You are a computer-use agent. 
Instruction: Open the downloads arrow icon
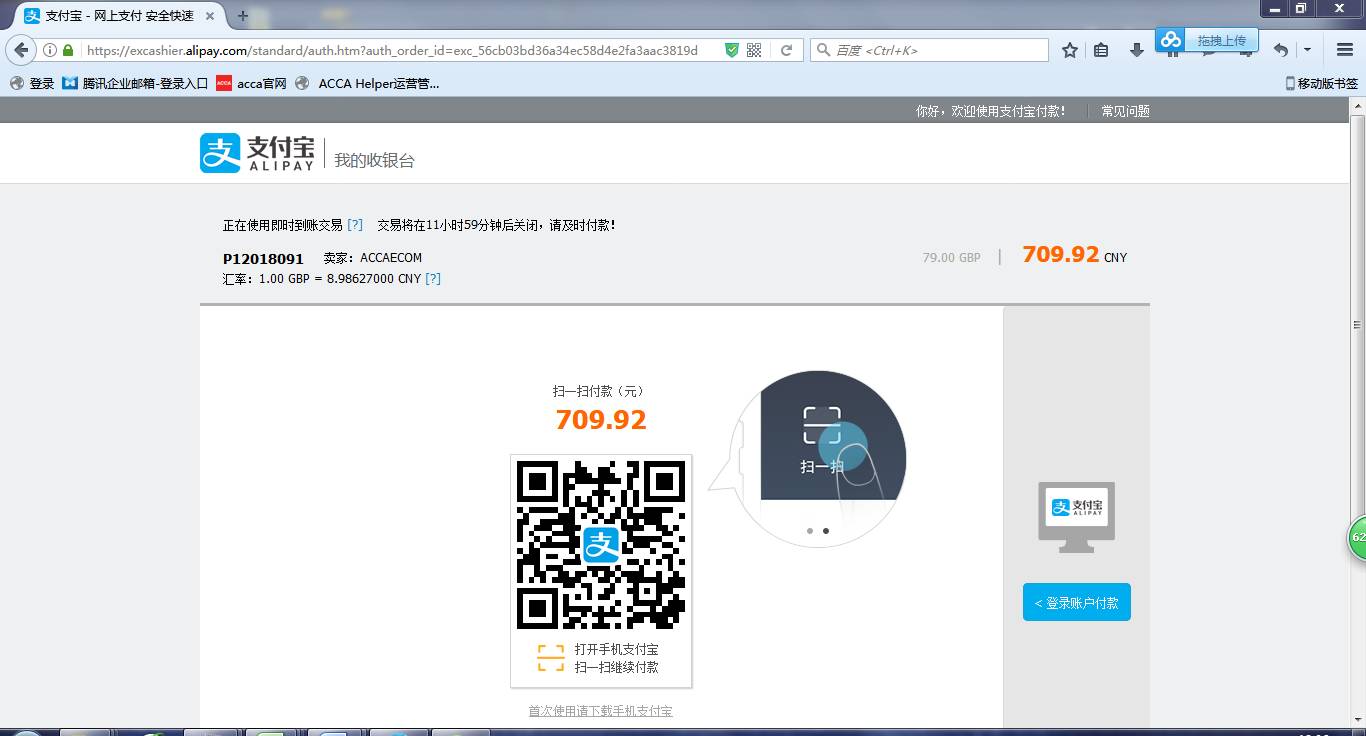(1136, 50)
